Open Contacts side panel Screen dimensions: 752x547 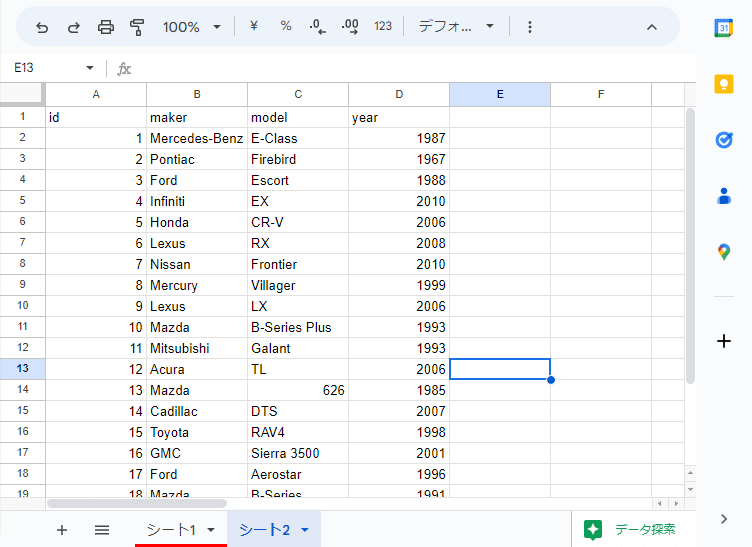[724, 196]
